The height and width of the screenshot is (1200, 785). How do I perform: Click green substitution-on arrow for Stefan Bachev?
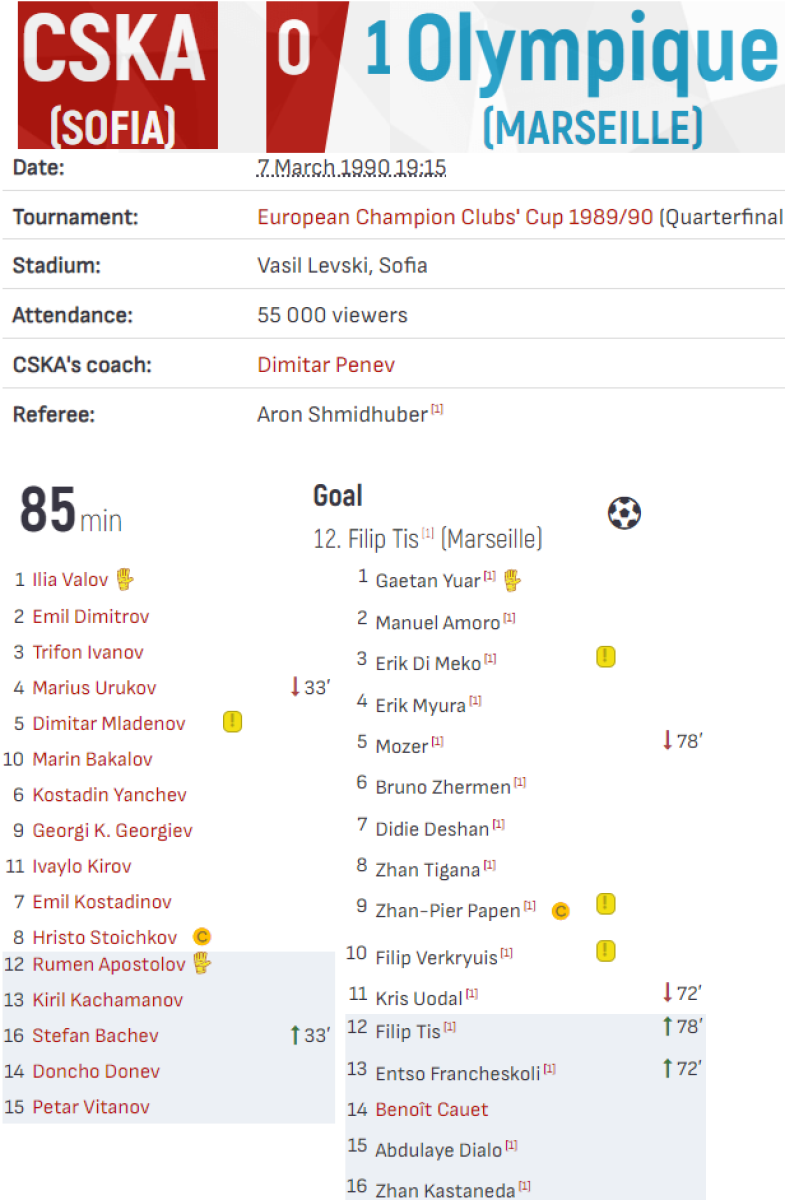coord(294,1035)
